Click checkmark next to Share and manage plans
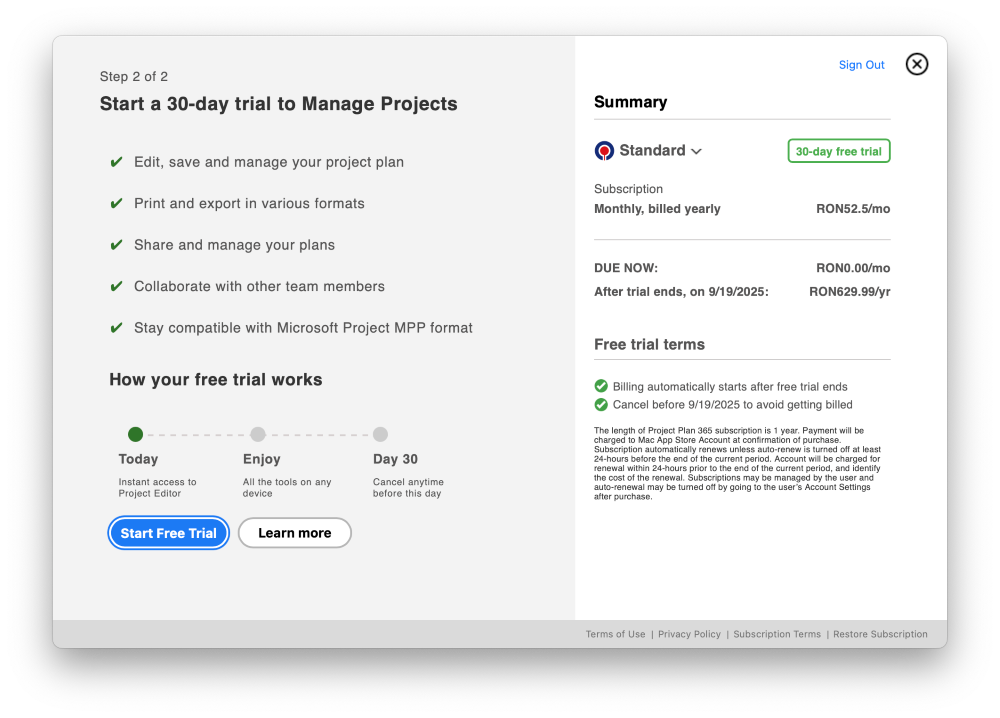 (x=116, y=245)
